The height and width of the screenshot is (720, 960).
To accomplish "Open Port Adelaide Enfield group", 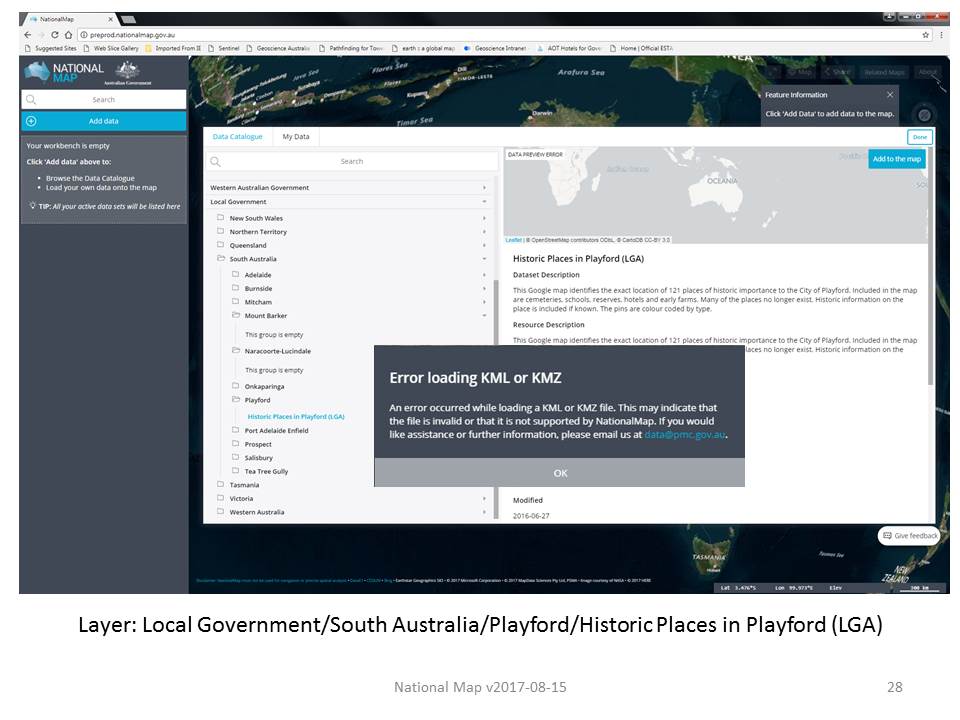I will (276, 430).
